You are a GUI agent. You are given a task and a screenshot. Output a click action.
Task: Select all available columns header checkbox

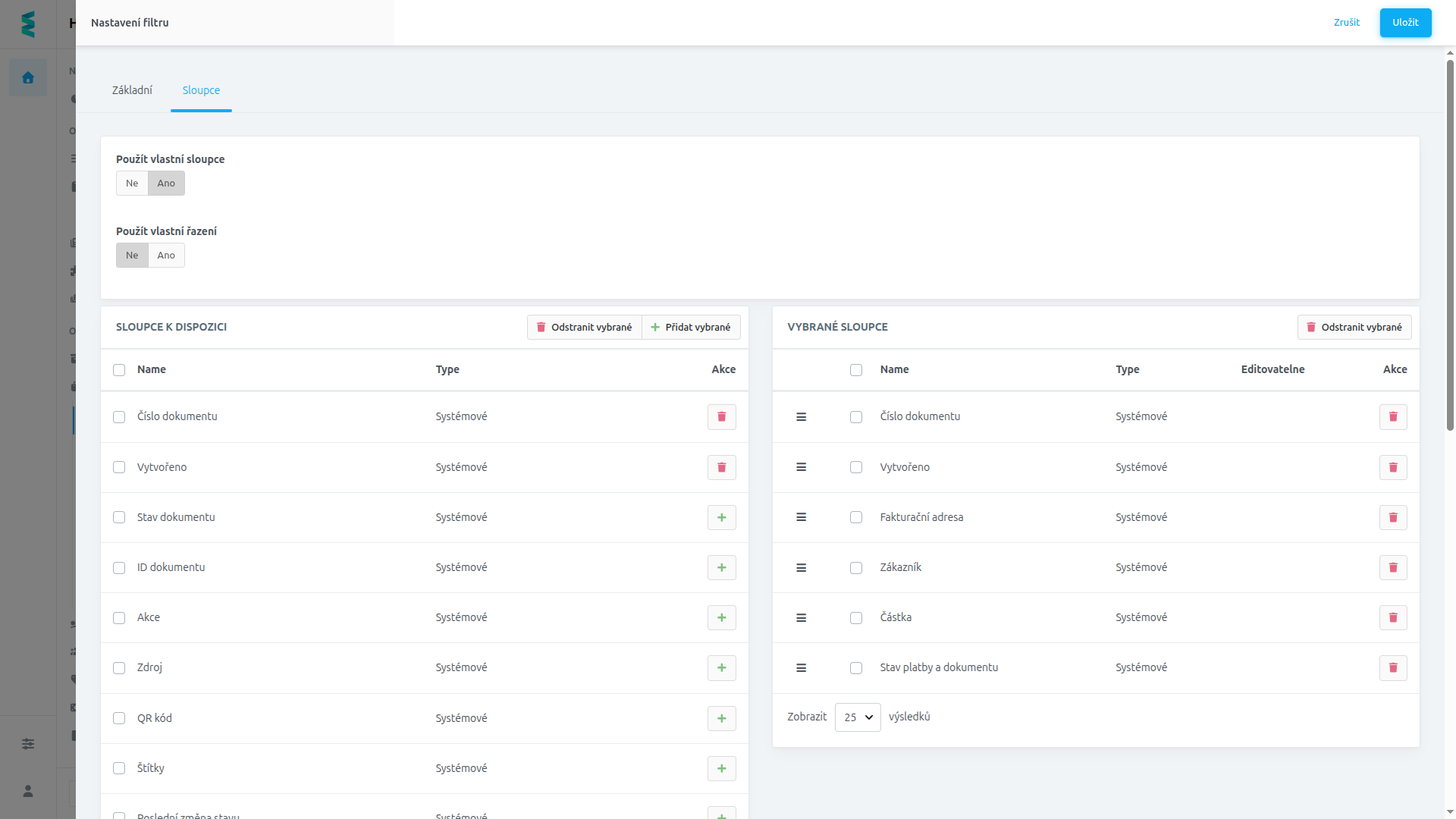119,370
